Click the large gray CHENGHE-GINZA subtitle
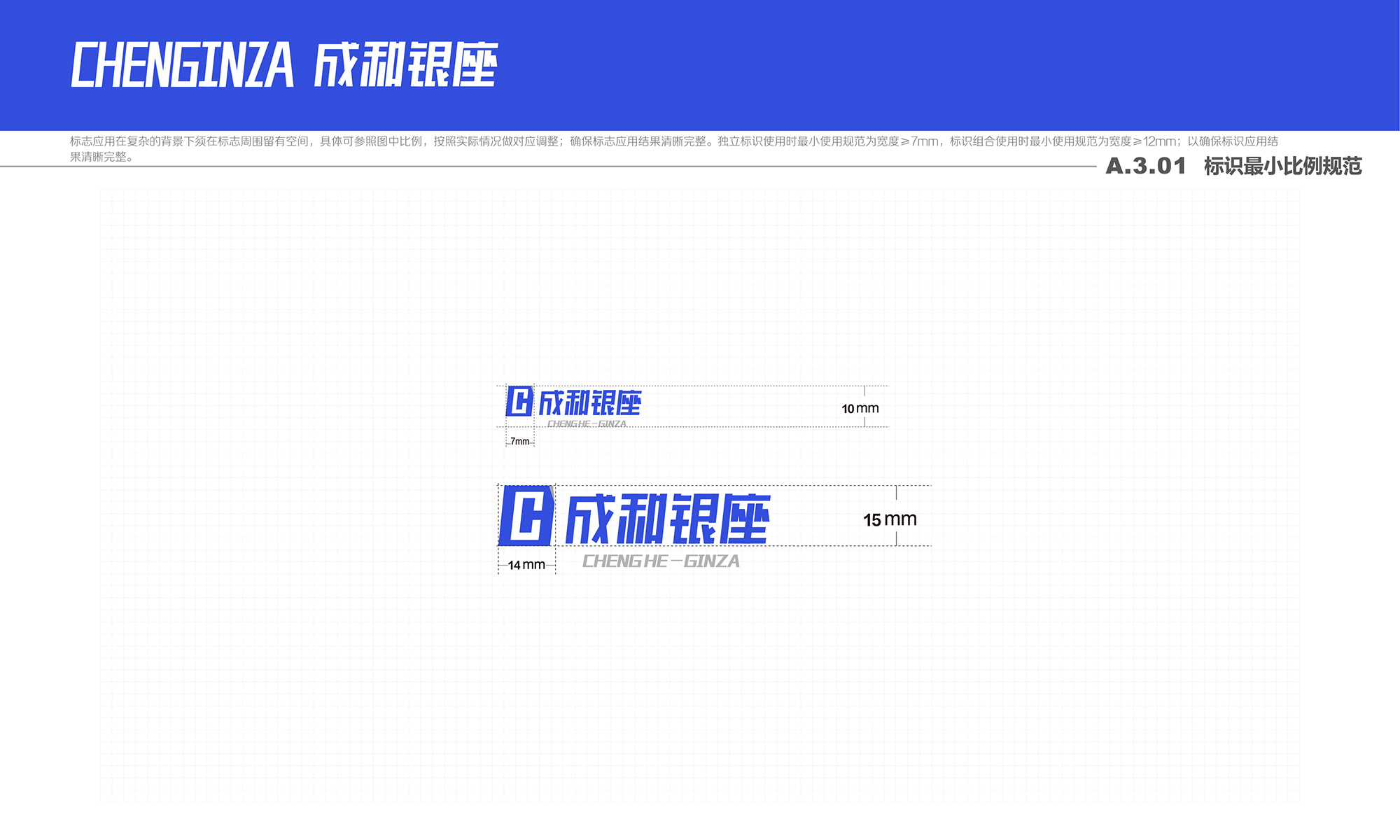The image size is (1400, 840). (661, 561)
